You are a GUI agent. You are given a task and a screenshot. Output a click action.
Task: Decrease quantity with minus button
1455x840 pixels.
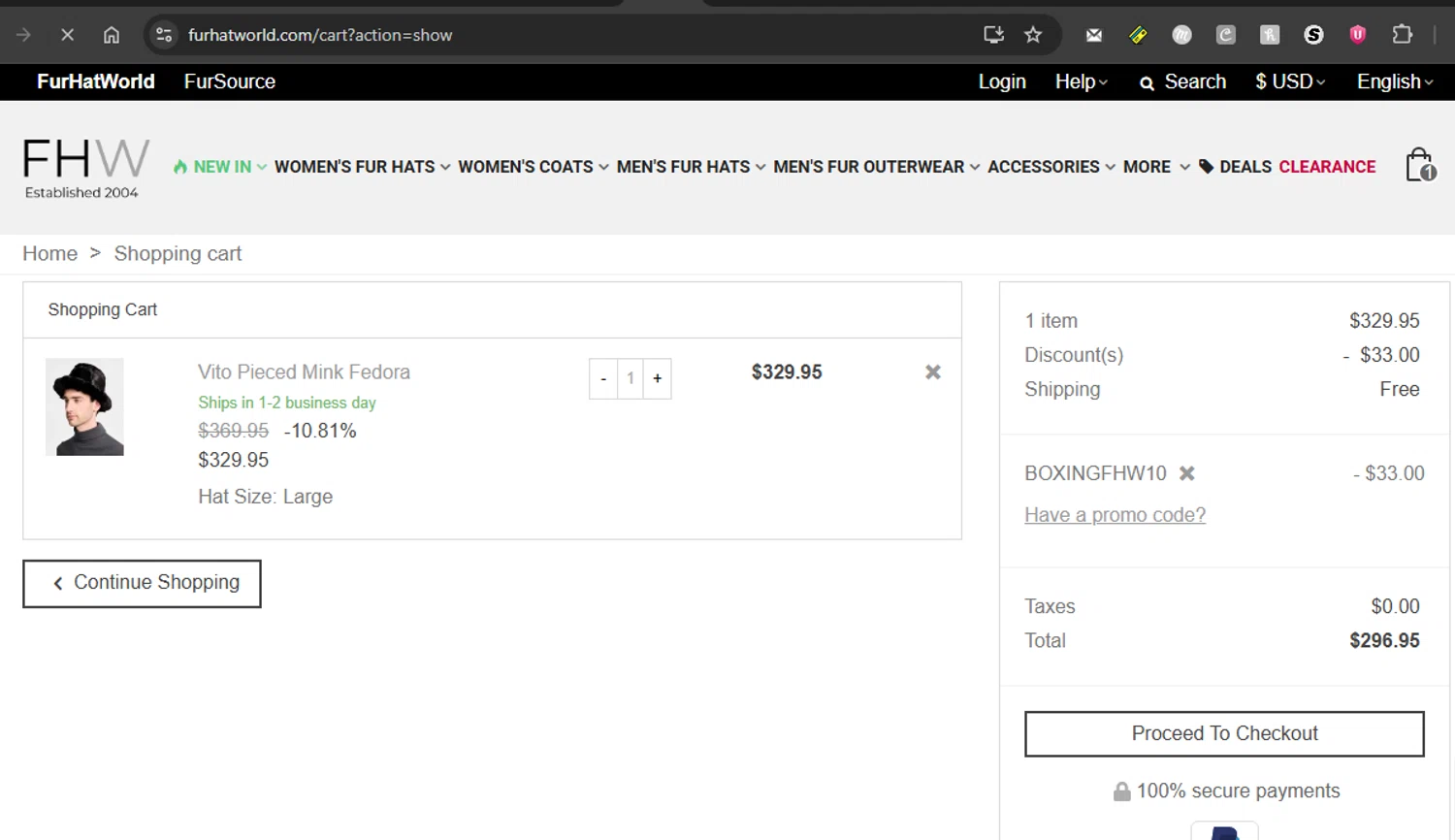tap(603, 378)
